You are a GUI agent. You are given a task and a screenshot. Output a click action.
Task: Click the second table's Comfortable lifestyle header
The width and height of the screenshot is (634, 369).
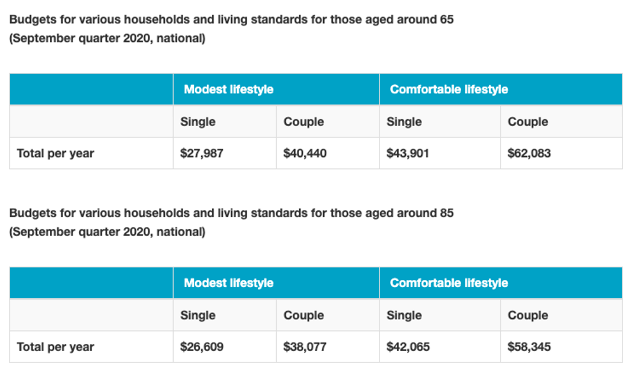(501, 283)
